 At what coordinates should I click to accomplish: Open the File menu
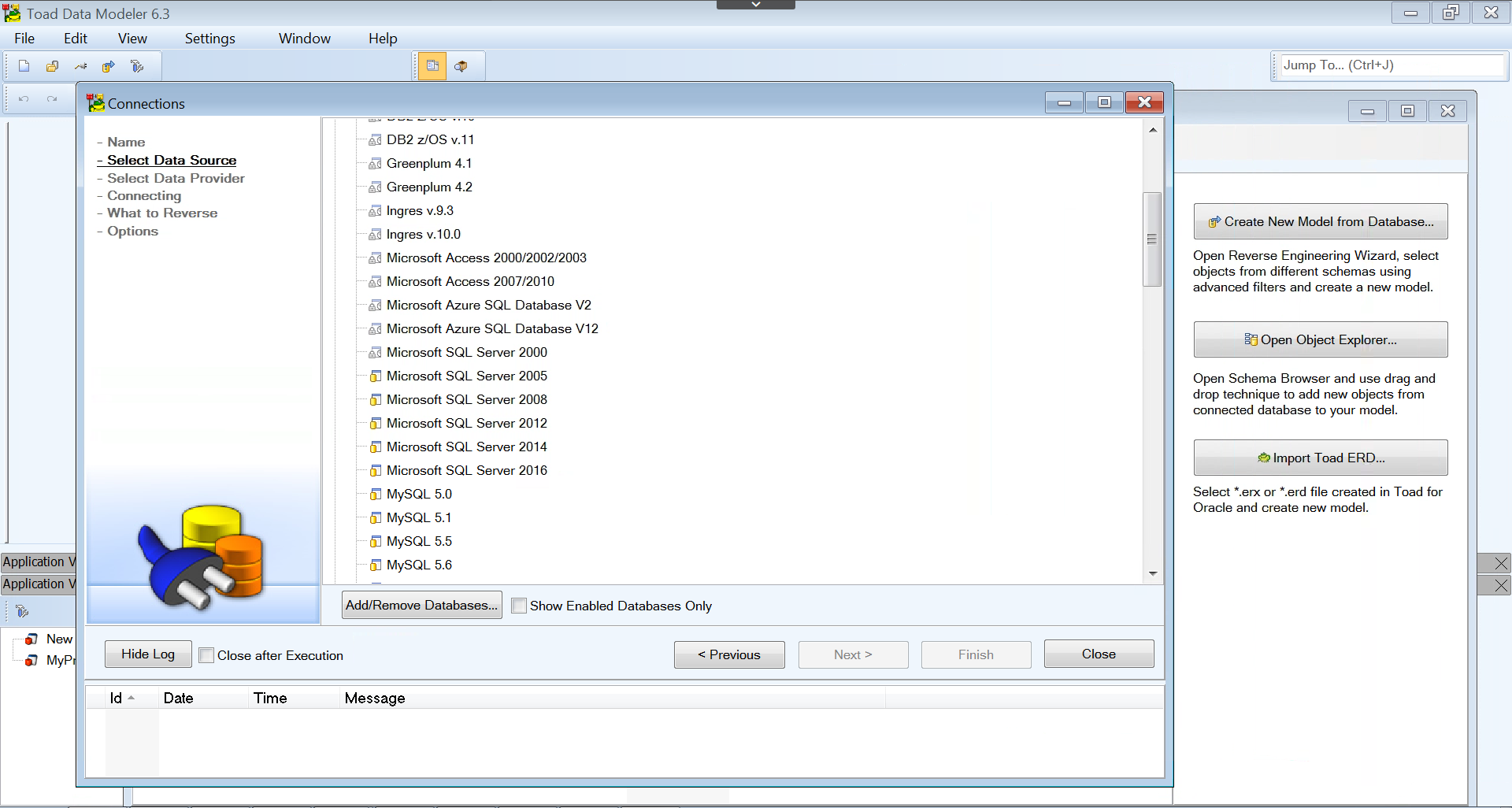click(24, 39)
